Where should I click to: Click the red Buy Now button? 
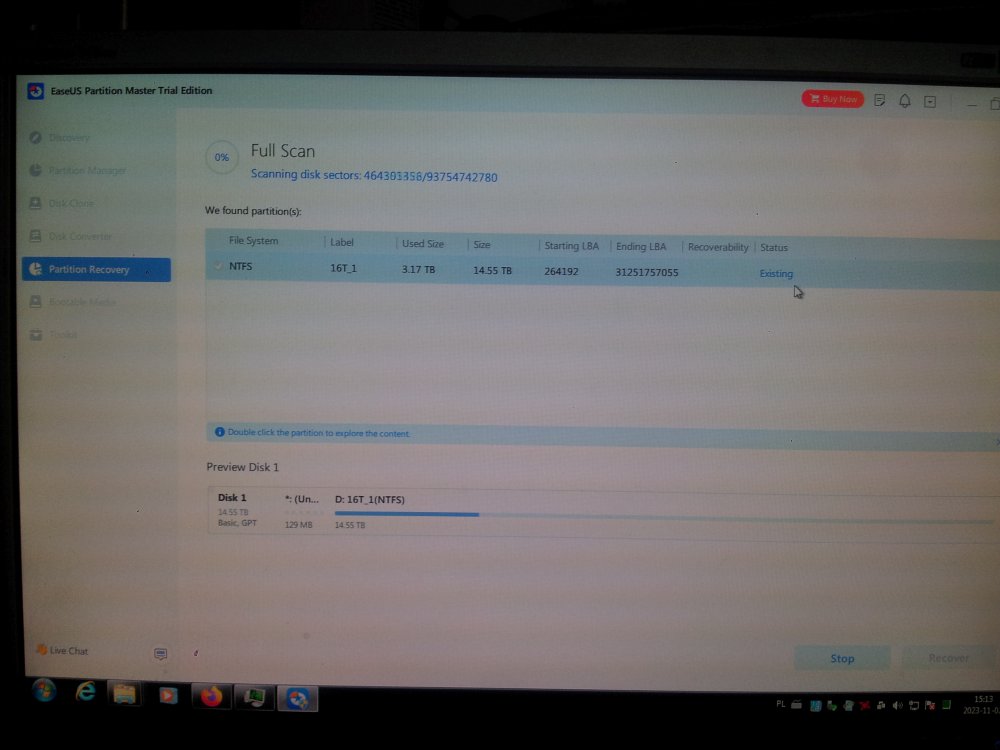coord(832,99)
